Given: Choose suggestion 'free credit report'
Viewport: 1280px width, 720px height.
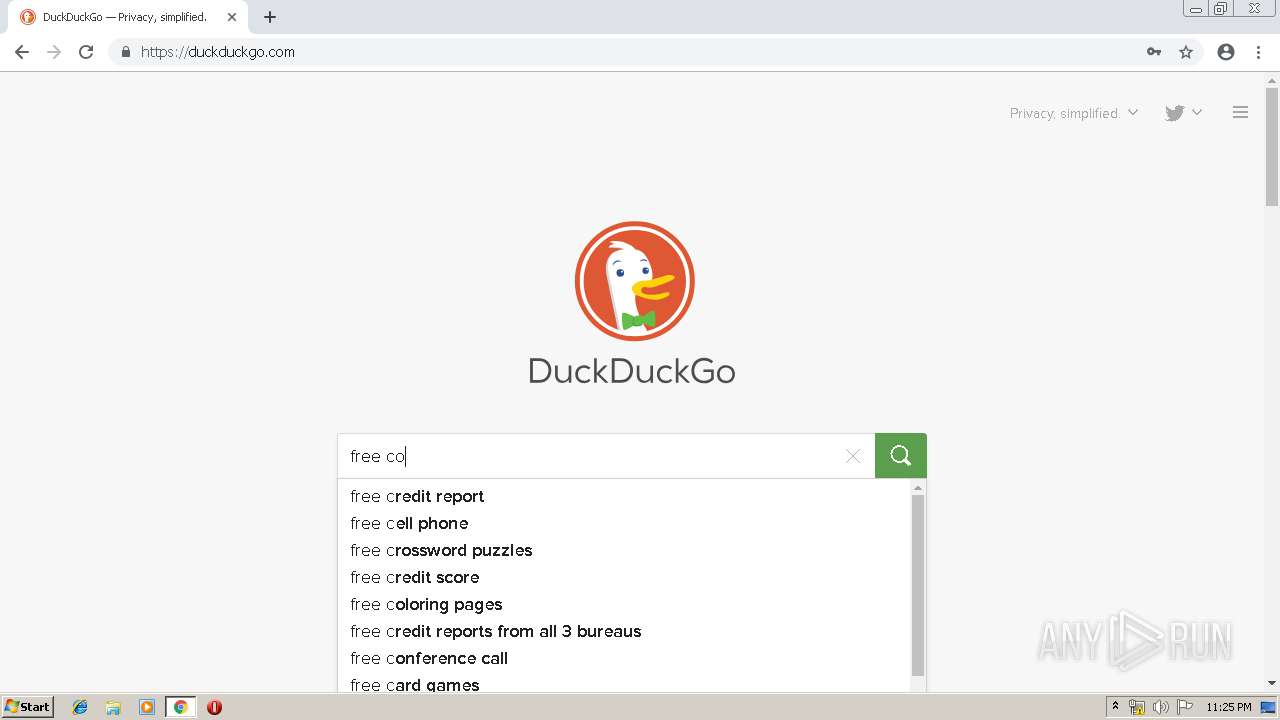Looking at the screenshot, I should coord(624,497).
